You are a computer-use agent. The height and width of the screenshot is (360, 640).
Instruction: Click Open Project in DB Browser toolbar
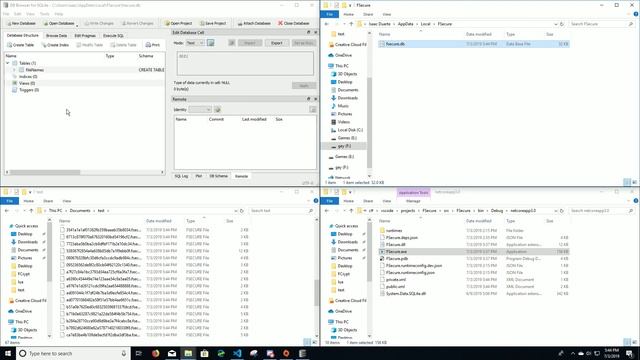click(x=178, y=23)
